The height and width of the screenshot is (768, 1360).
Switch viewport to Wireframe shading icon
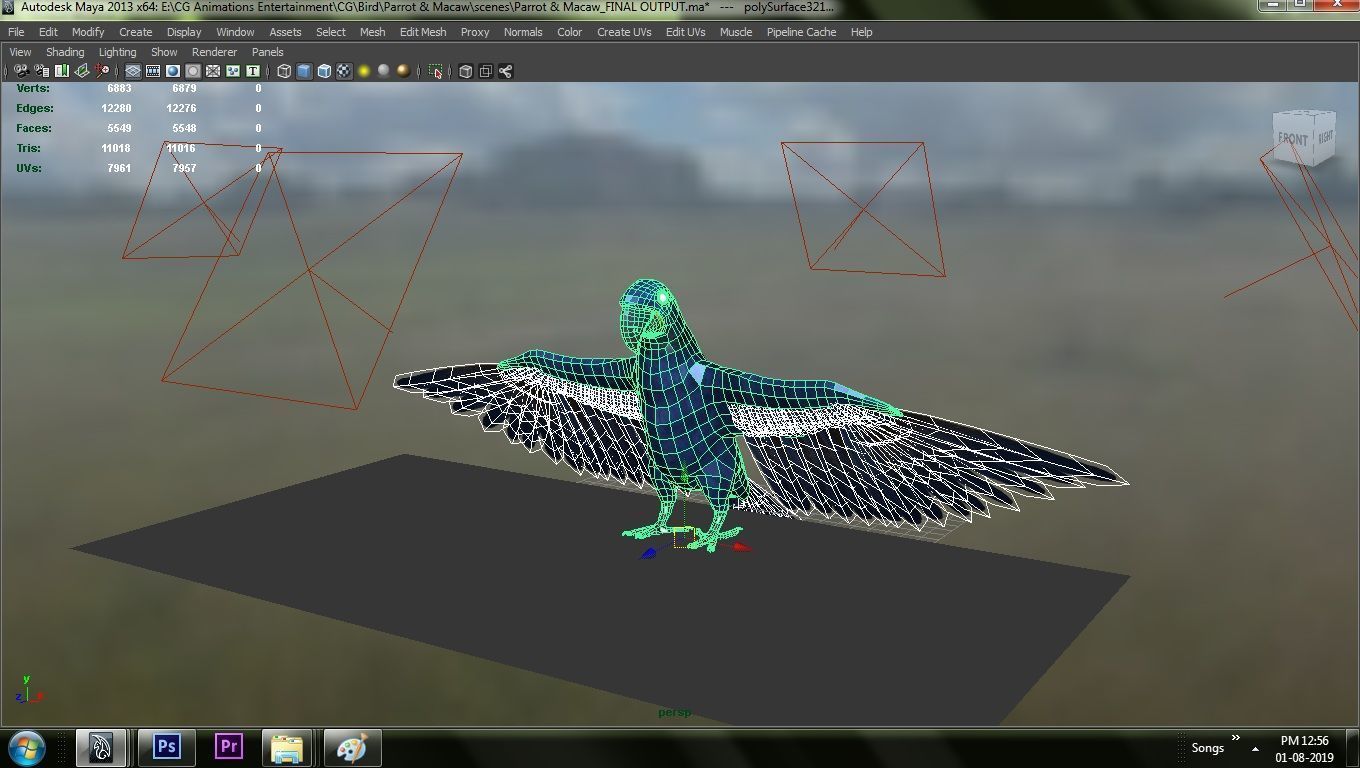284,71
